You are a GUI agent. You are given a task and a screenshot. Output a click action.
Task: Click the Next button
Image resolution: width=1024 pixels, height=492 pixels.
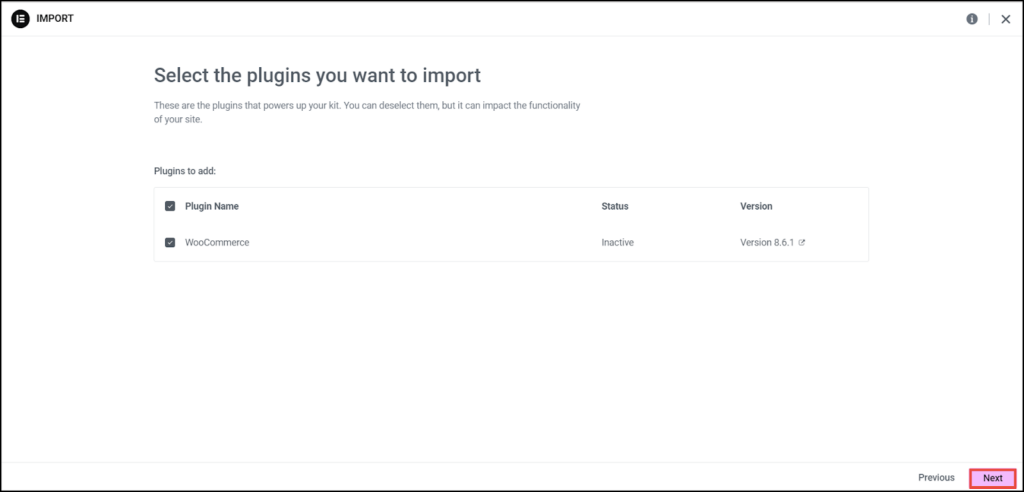point(993,478)
